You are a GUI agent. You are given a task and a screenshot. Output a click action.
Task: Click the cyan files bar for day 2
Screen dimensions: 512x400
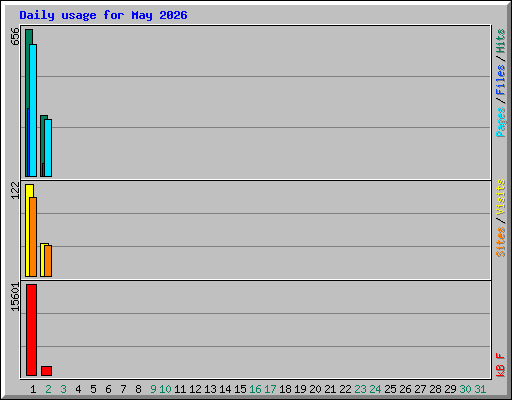pyautogui.click(x=48, y=148)
